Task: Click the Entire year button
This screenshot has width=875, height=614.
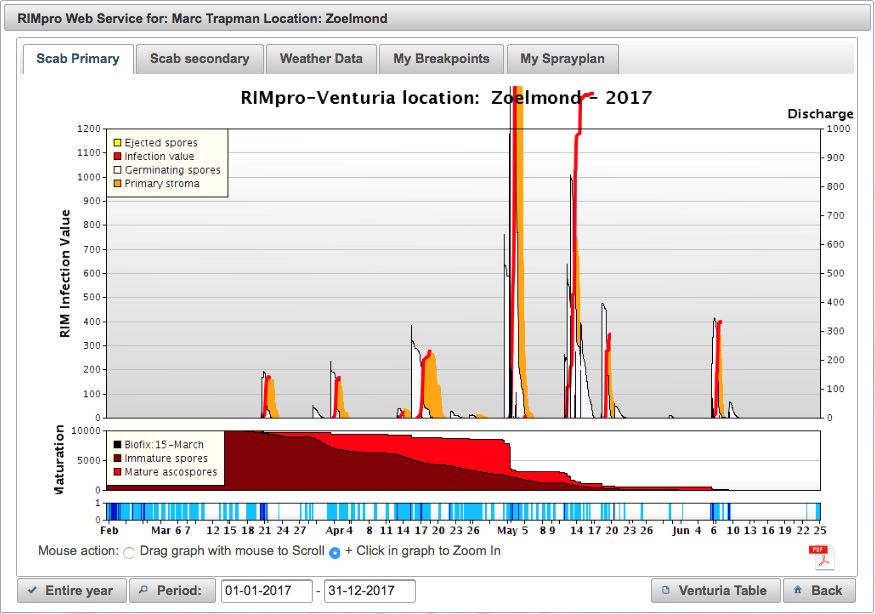Action: point(72,591)
